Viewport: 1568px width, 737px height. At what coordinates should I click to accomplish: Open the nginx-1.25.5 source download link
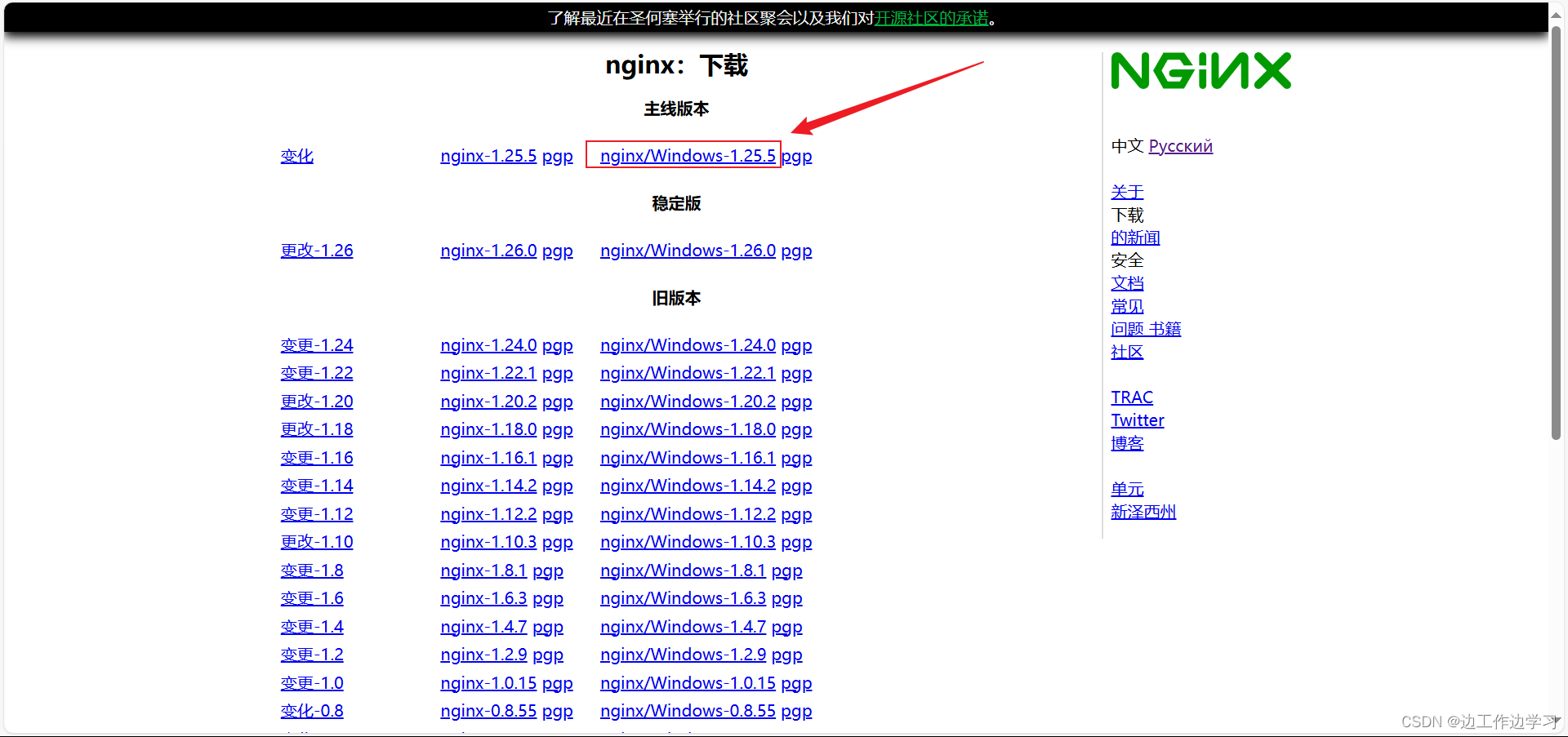488,156
